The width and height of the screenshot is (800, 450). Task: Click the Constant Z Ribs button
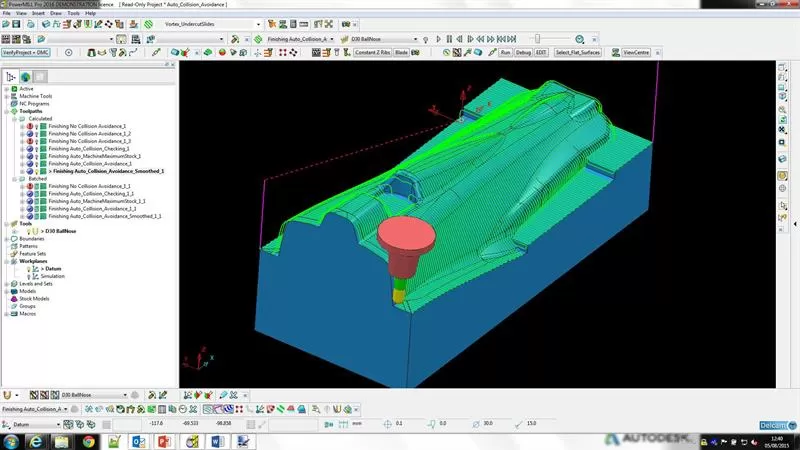[x=372, y=53]
